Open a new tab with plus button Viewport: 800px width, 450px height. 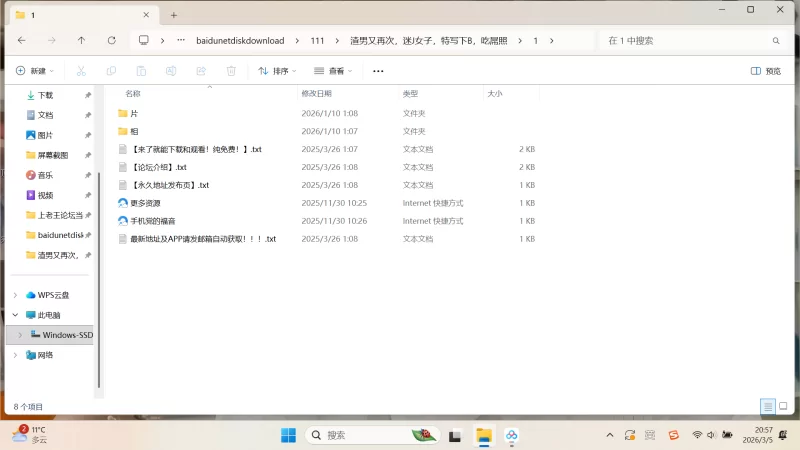point(173,15)
